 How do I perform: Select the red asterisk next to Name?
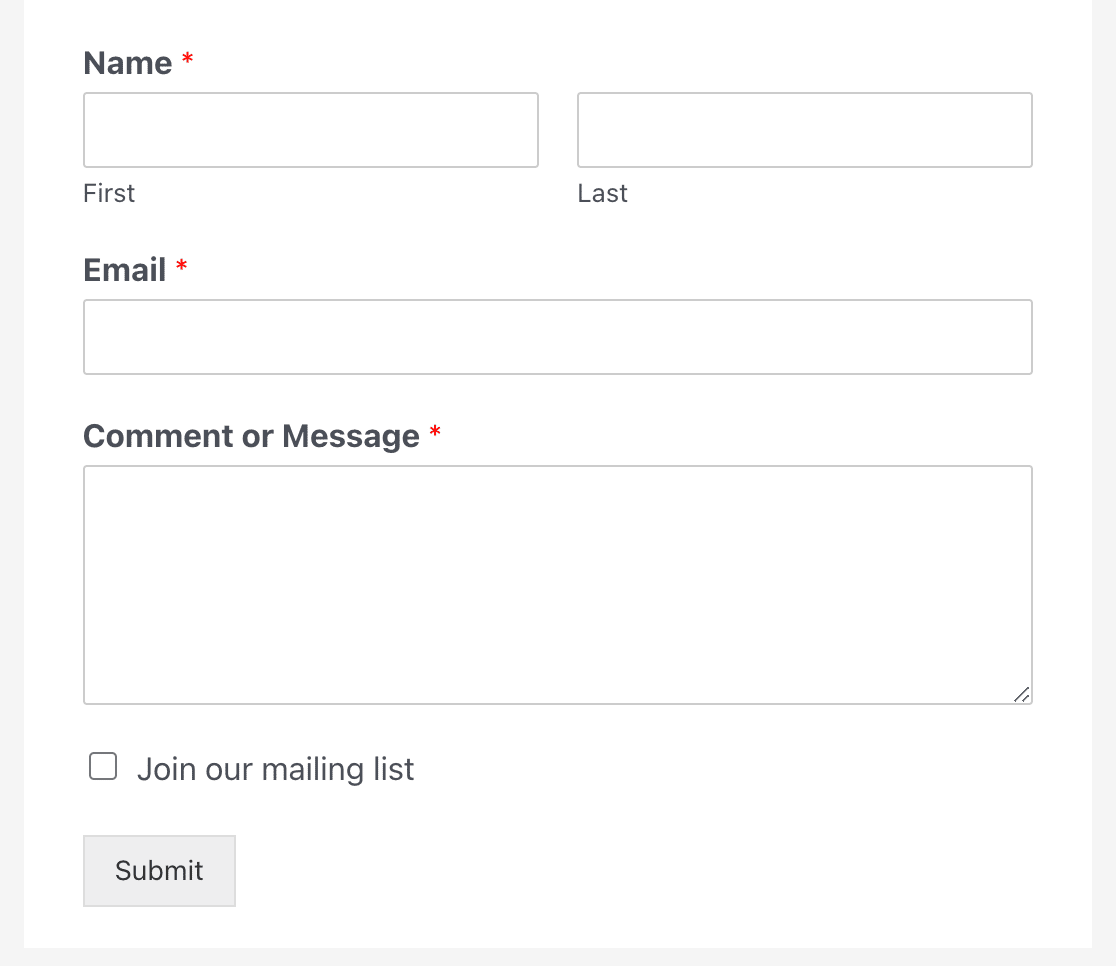pyautogui.click(x=187, y=58)
